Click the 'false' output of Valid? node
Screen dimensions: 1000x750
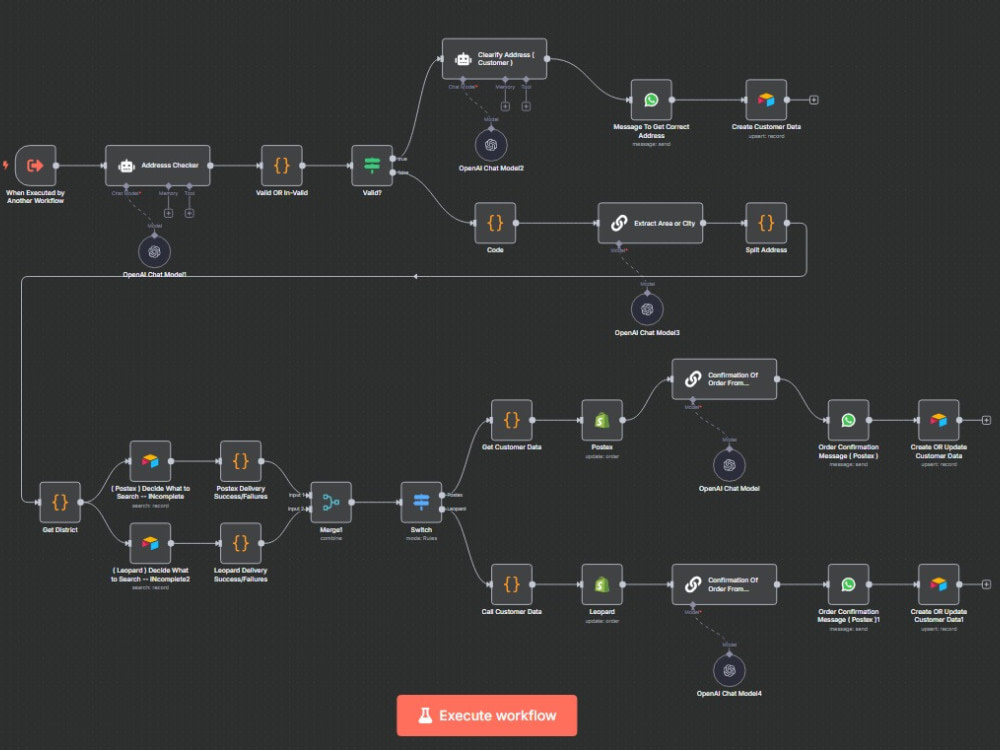point(393,172)
